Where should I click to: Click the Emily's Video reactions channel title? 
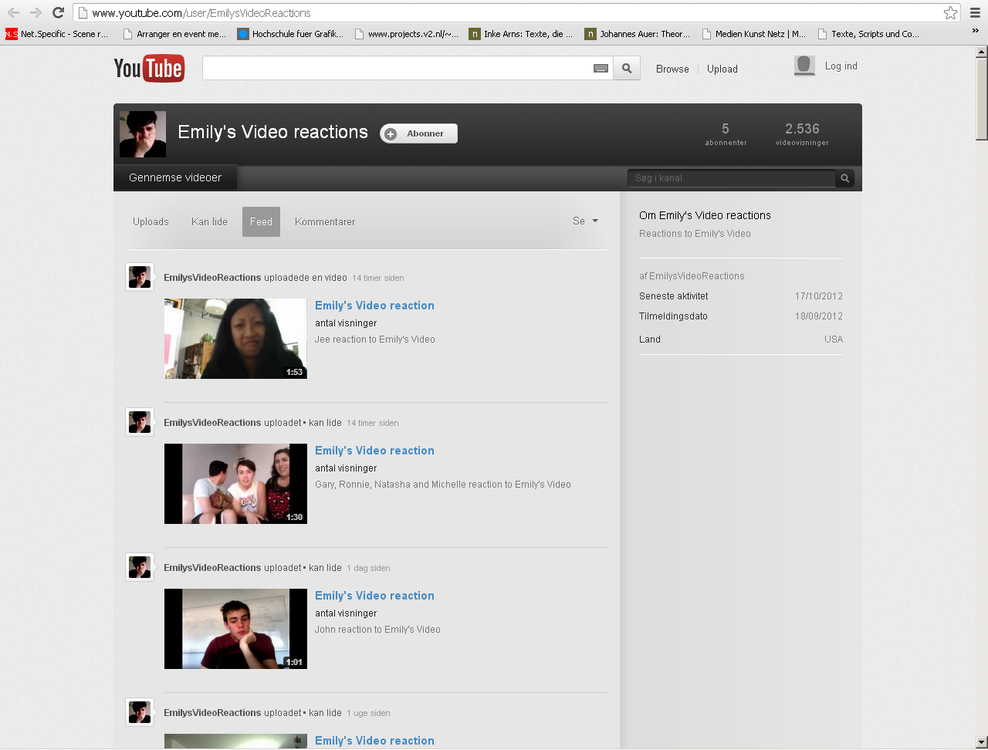pyautogui.click(x=272, y=132)
